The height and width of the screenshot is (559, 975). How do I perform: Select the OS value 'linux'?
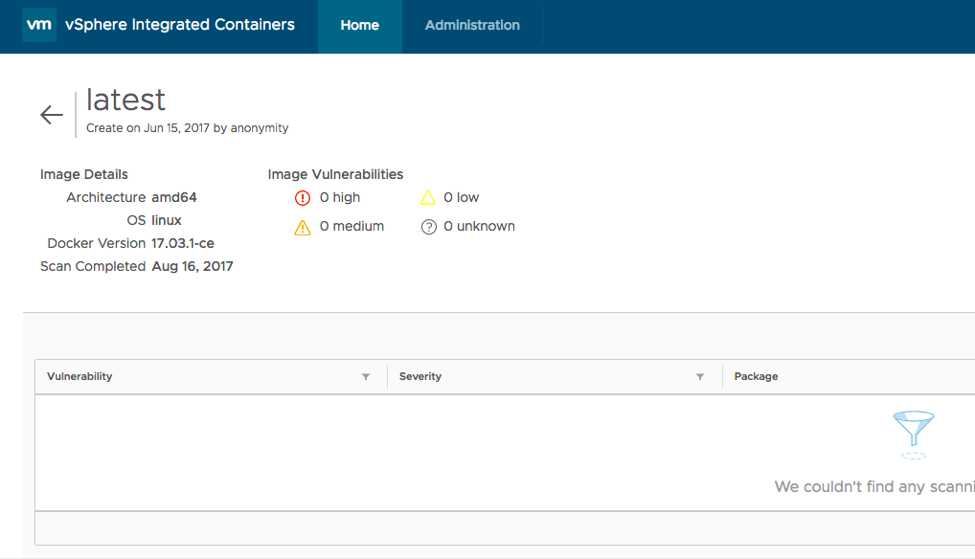coord(167,220)
